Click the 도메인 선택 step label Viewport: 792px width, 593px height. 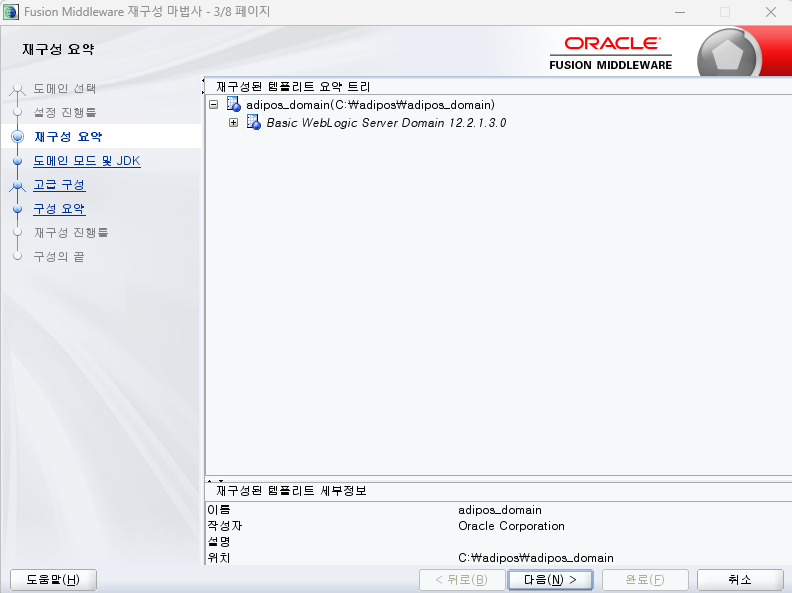point(65,89)
